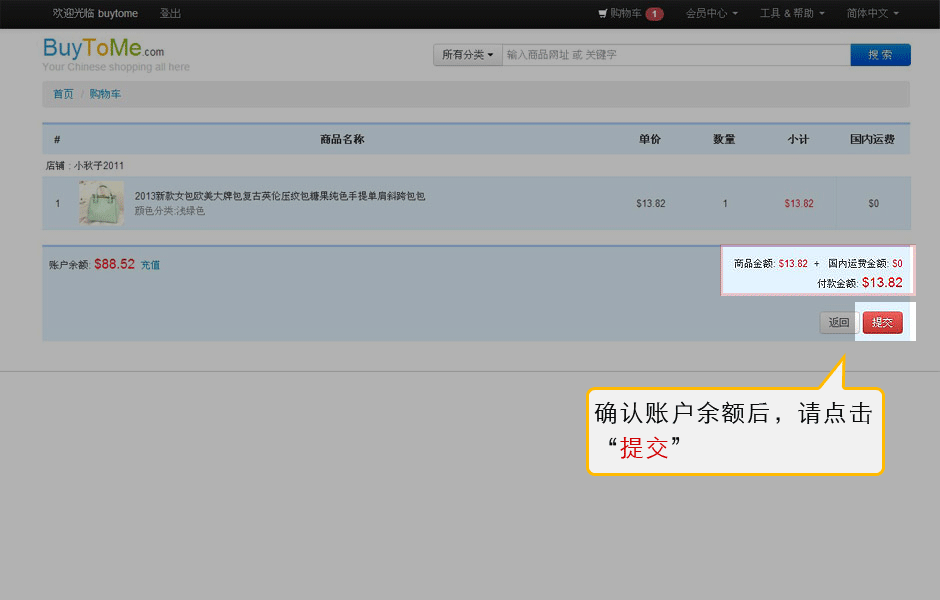Click the 充值 recharge link
The image size is (940, 600).
point(150,265)
